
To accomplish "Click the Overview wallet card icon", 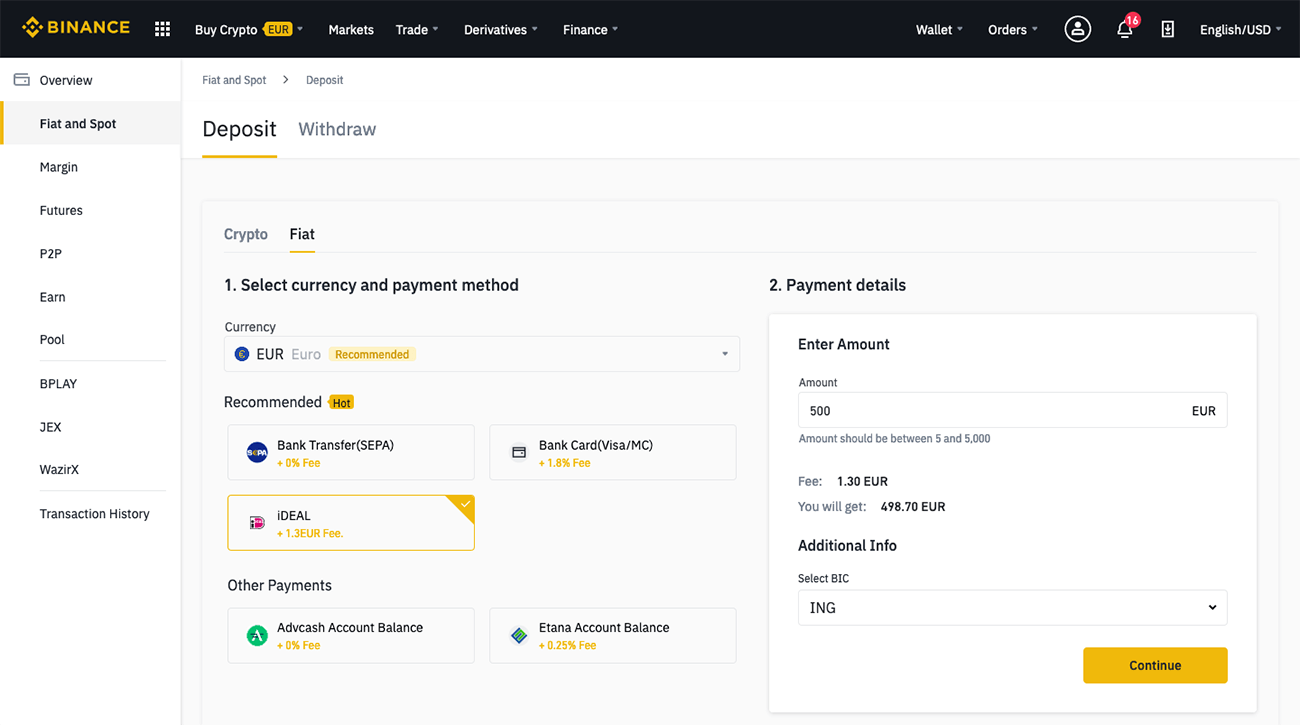I will coord(22,80).
